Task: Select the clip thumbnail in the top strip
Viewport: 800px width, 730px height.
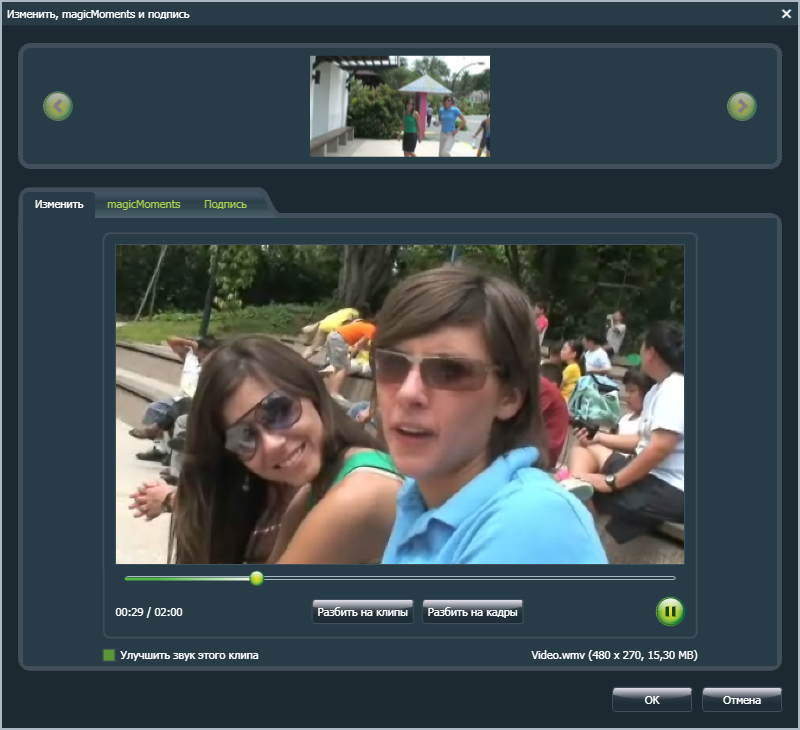Action: 399,106
